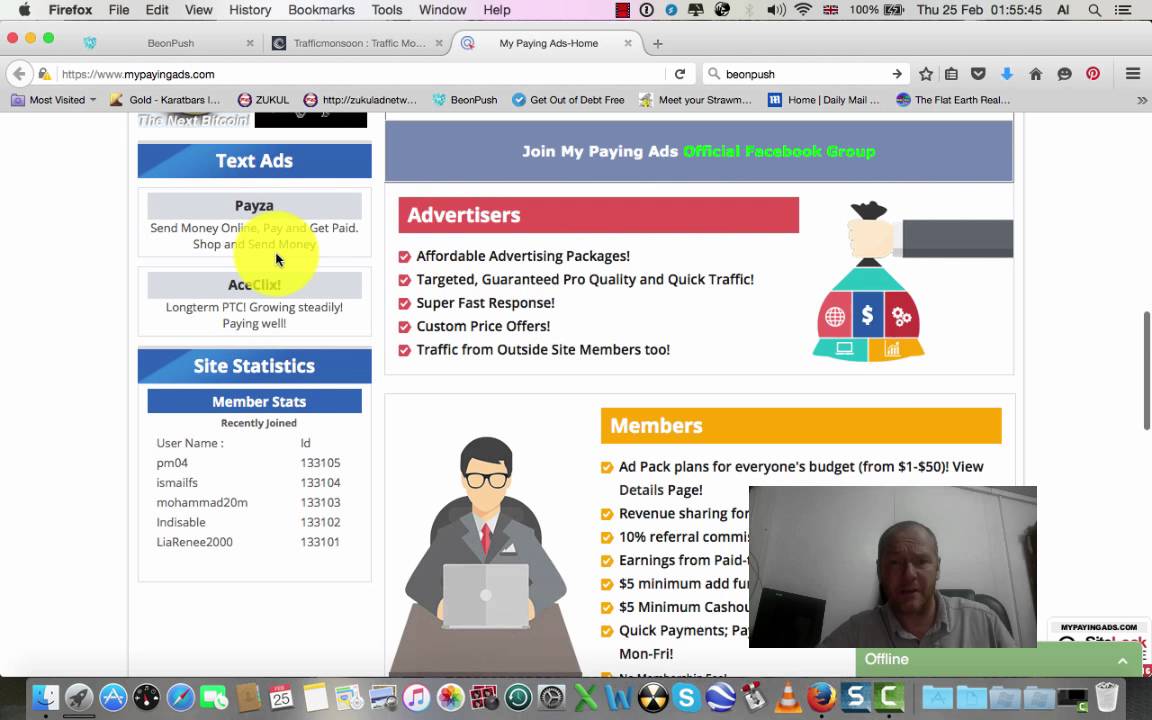Submit search with the go arrow
The height and width of the screenshot is (720, 1152).
897,74
